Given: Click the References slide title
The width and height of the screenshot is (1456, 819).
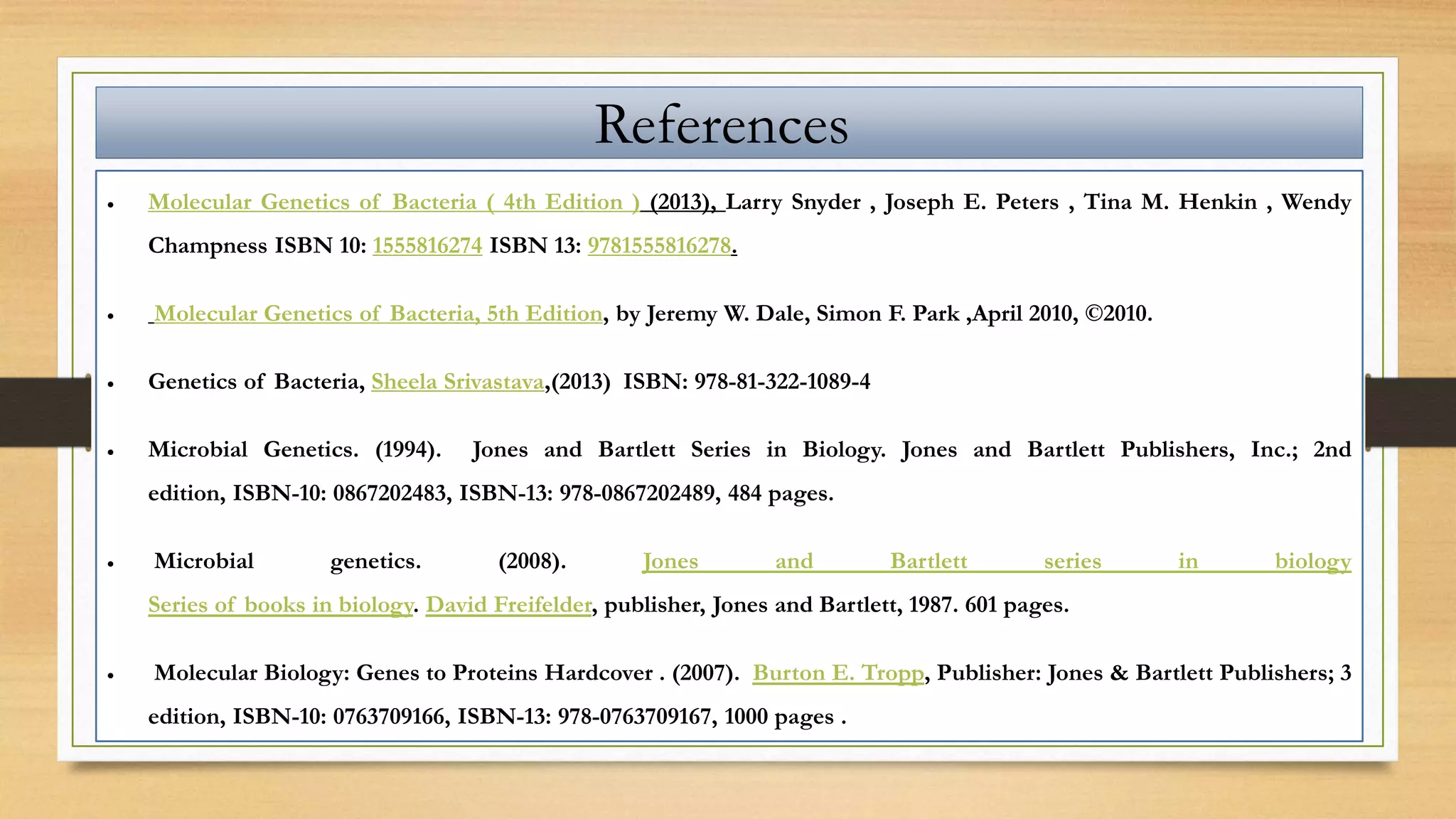Looking at the screenshot, I should tap(722, 124).
